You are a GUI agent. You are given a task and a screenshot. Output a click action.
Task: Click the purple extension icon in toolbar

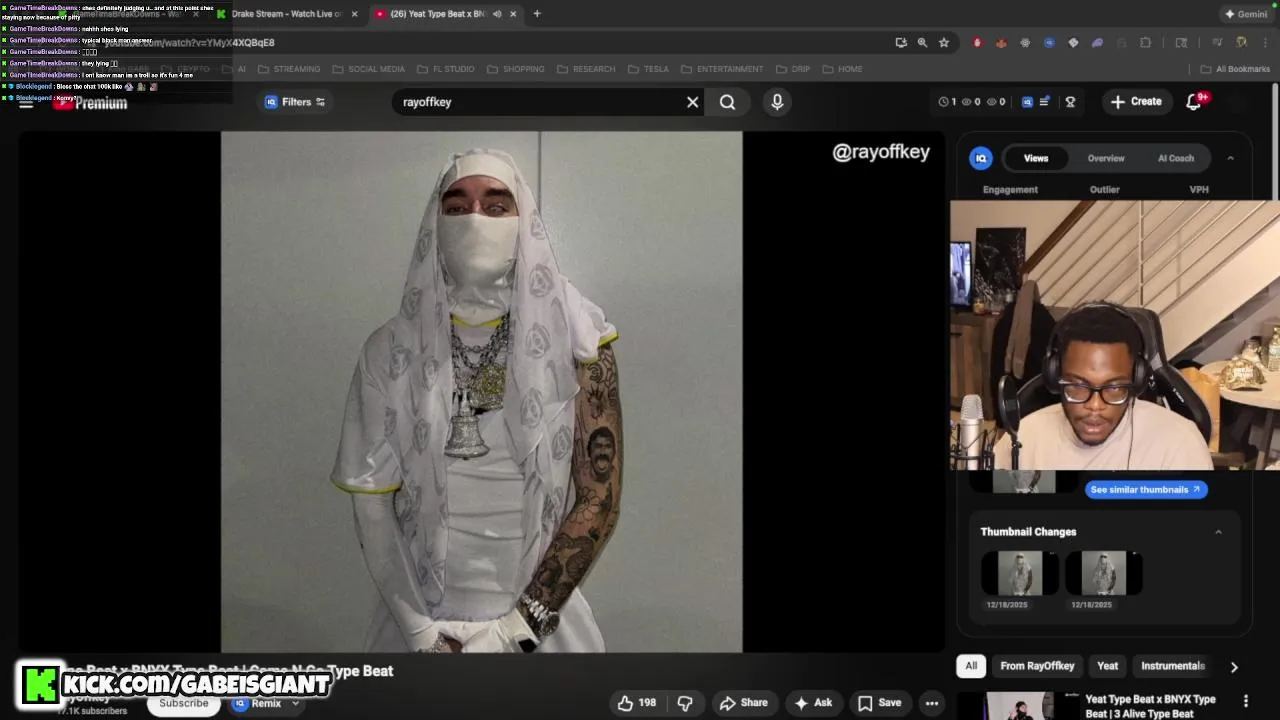(1097, 42)
